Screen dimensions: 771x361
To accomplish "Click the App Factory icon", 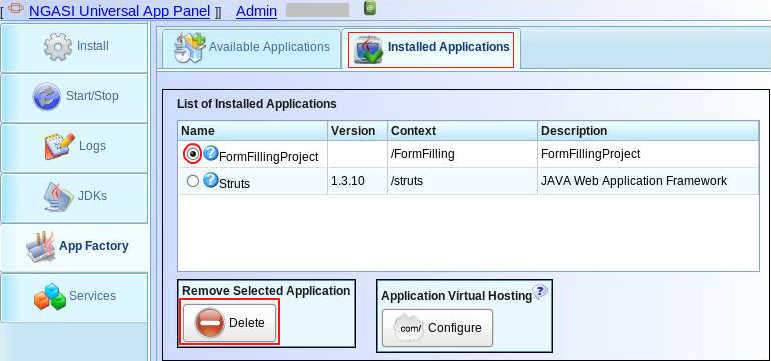I will (x=41, y=246).
